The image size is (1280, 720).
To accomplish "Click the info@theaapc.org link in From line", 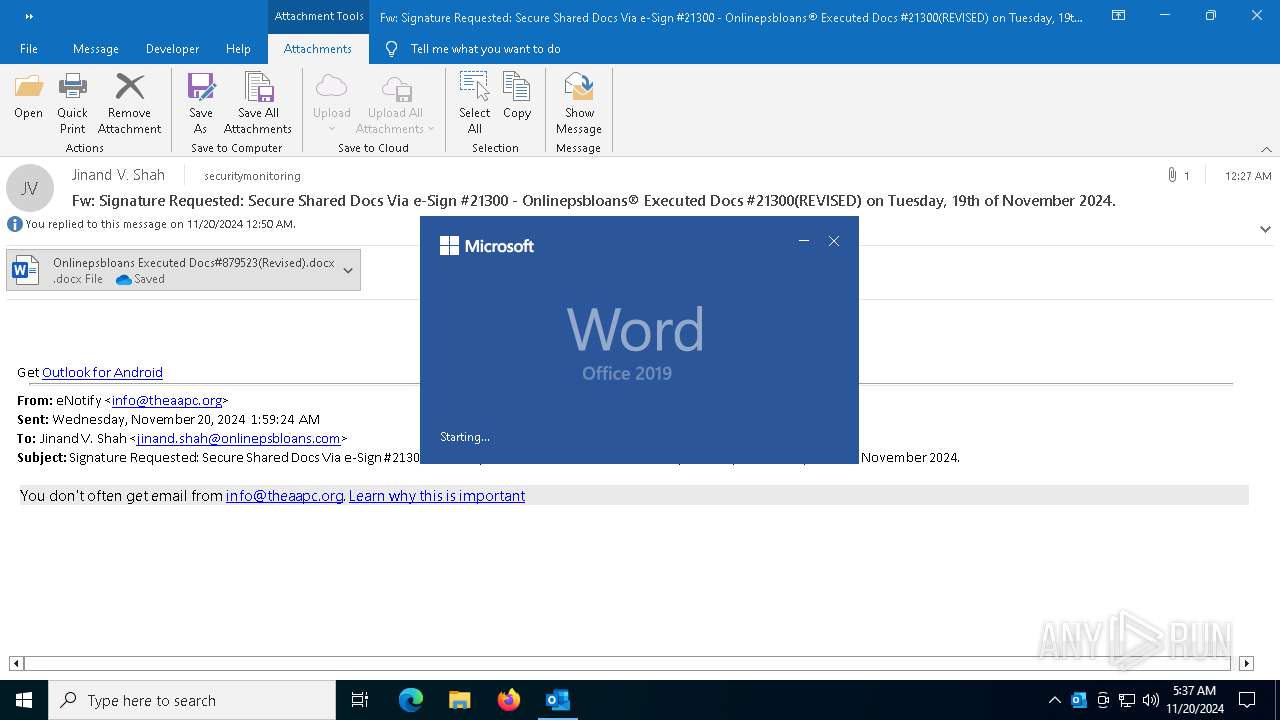I will coord(167,400).
